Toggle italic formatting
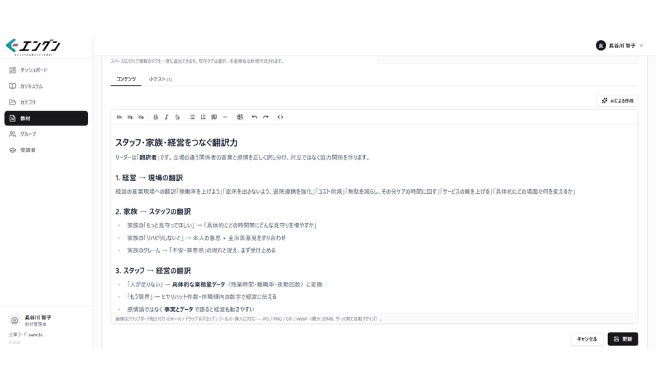 pyautogui.click(x=167, y=117)
